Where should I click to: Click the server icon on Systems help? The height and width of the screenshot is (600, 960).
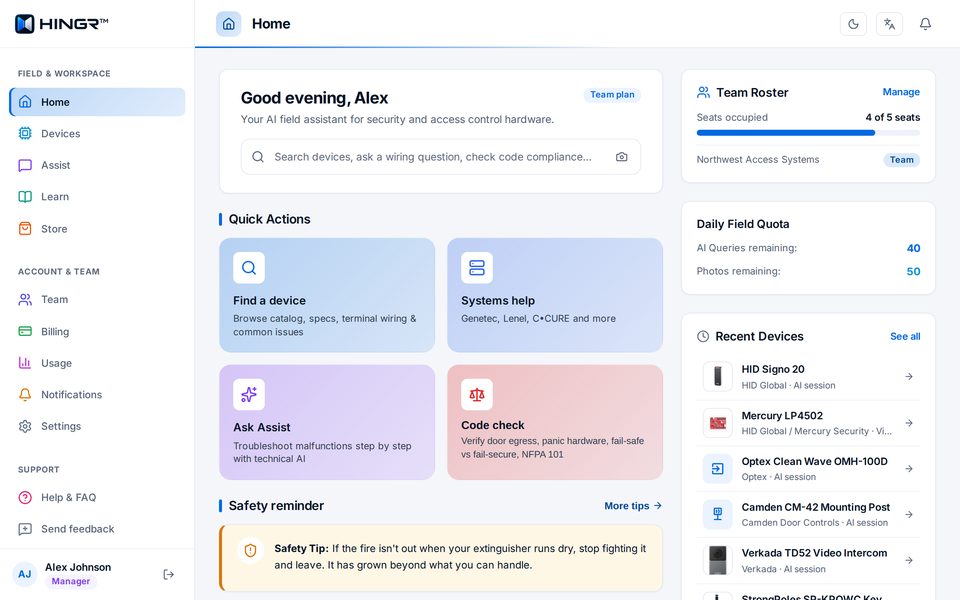pyautogui.click(x=477, y=268)
